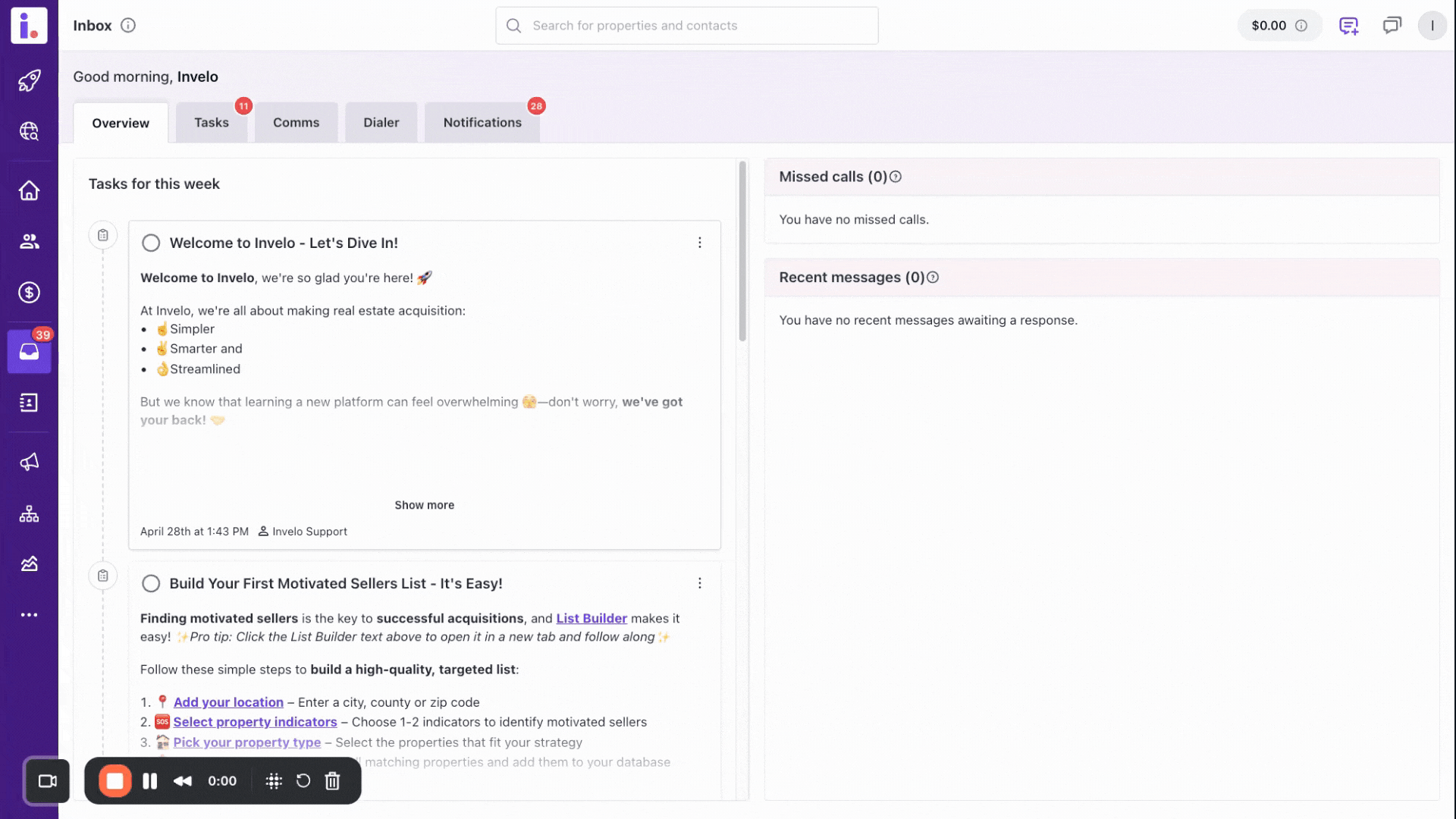
Task: Open the launch/getting started rocket icon
Action: coord(29,80)
